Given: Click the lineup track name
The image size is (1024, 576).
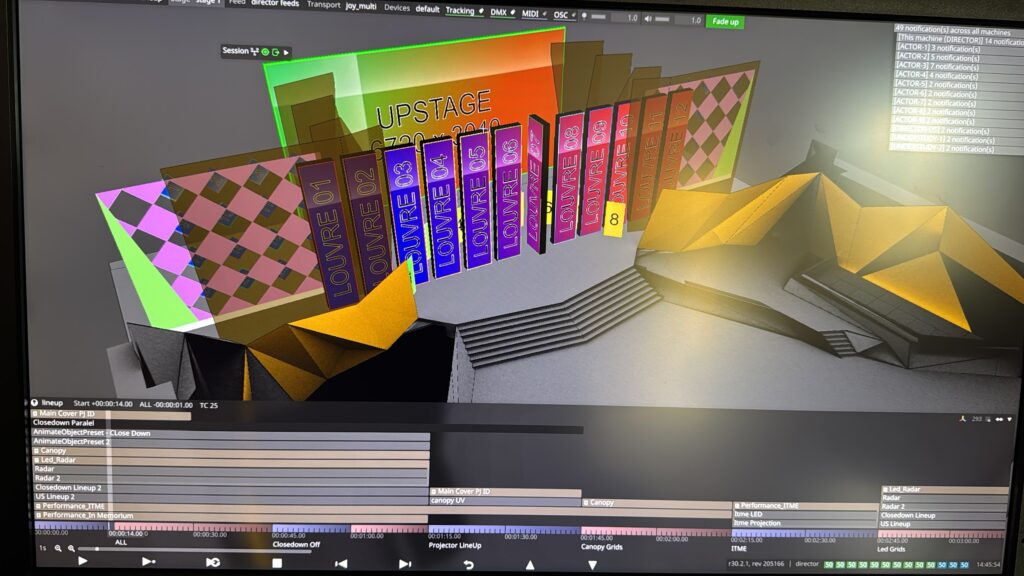Looking at the screenshot, I should click(x=52, y=402).
